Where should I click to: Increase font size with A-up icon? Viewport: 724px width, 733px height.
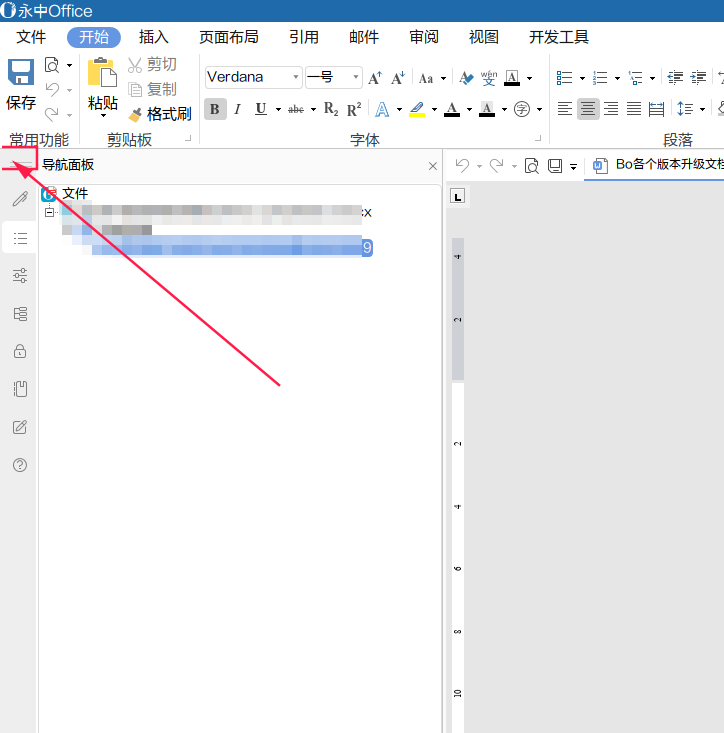tap(375, 78)
